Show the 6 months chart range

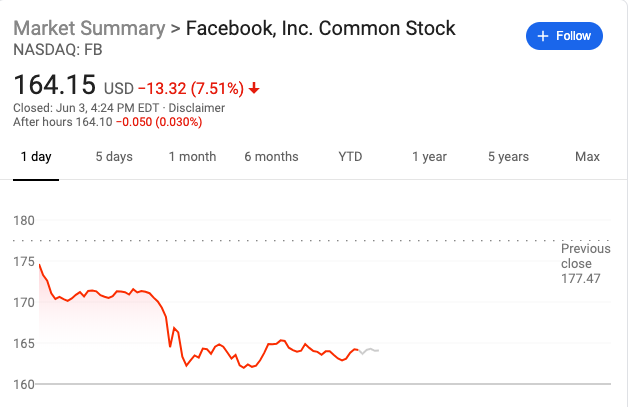click(x=271, y=157)
